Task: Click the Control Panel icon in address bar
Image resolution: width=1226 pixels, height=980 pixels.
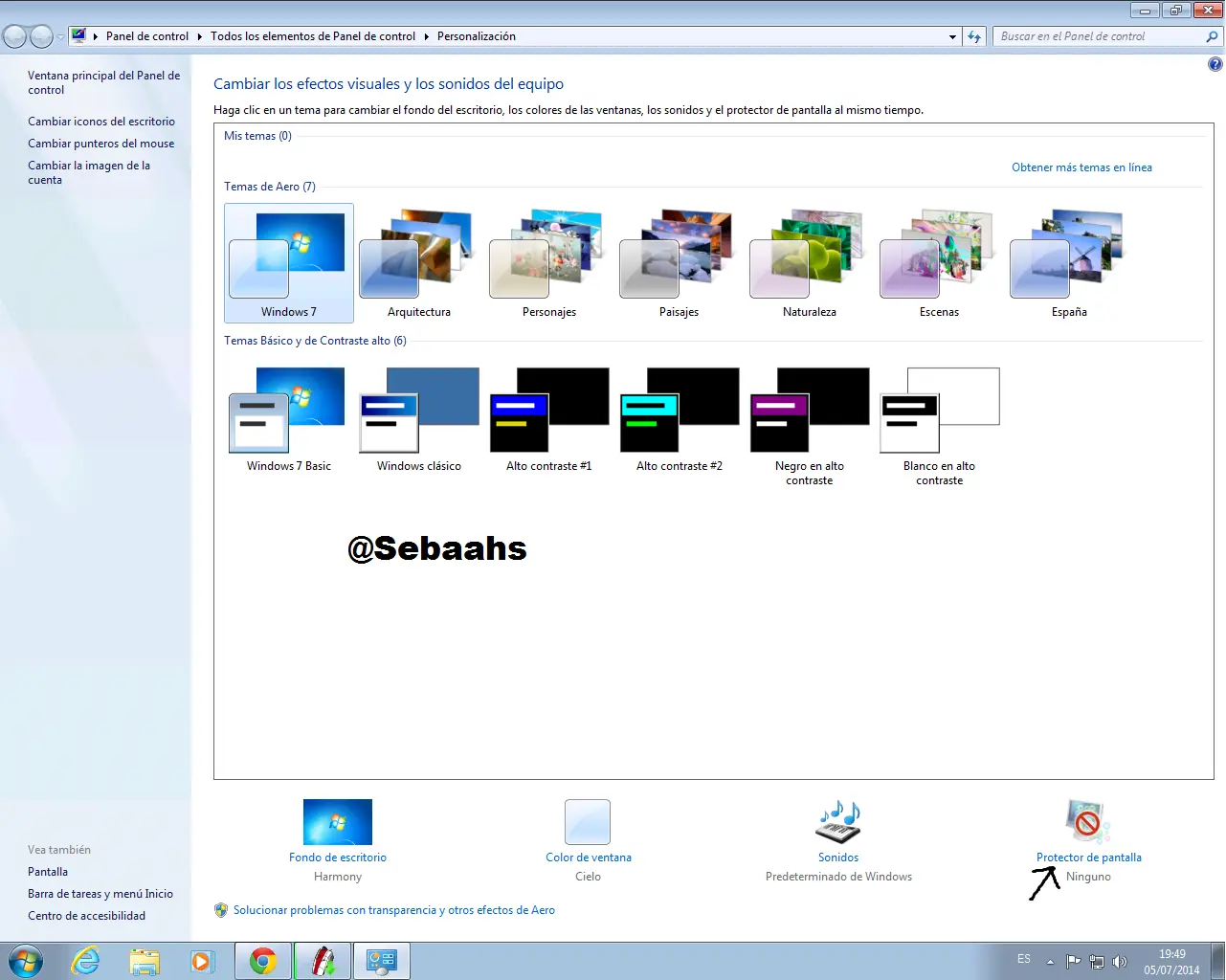Action: tap(78, 36)
